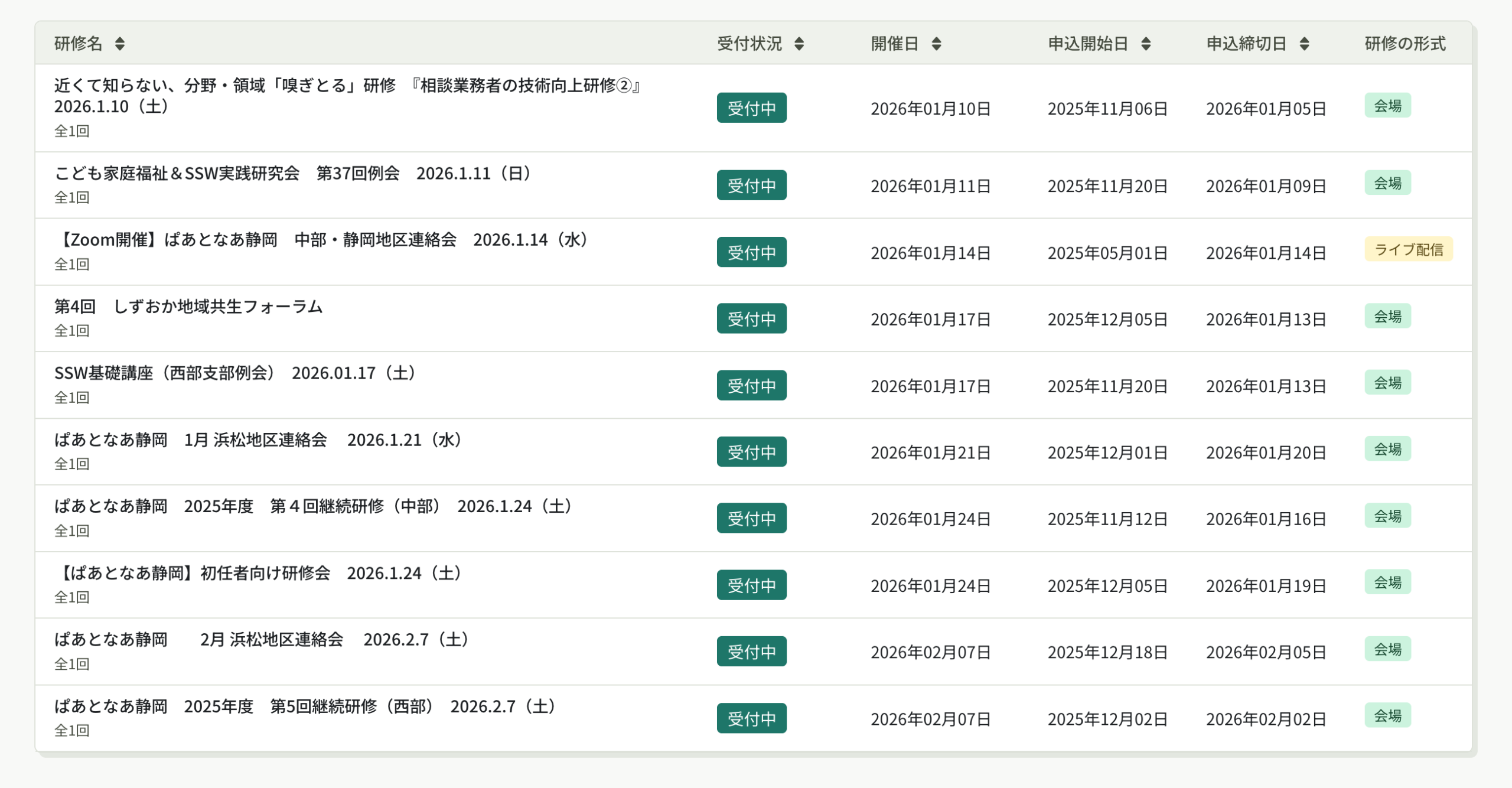Screen dimensions: 1512x788
Task: Open 第4回 しずおか地域共生フォーラム
Action: coord(188,307)
